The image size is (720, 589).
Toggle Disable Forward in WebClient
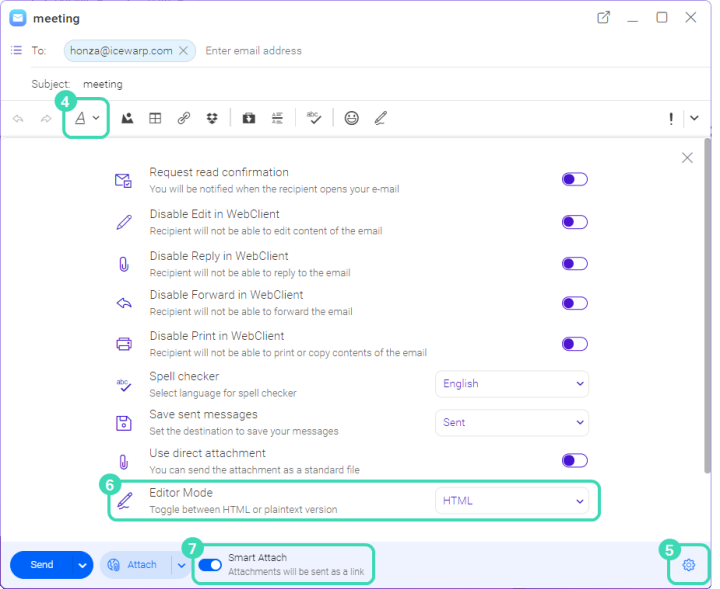coord(574,303)
